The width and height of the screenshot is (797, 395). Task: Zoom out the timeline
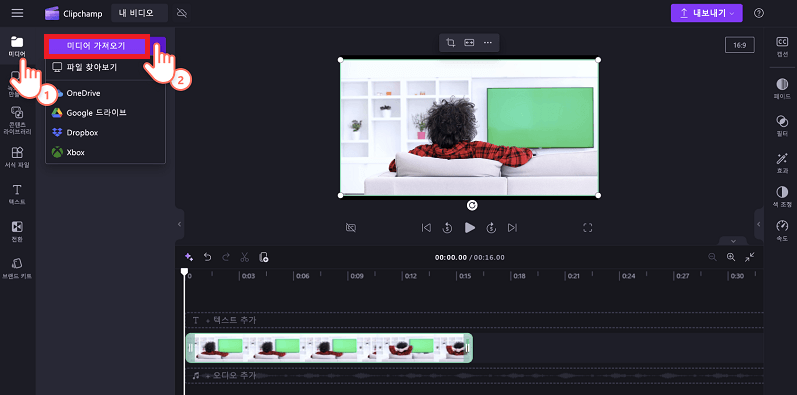click(713, 257)
